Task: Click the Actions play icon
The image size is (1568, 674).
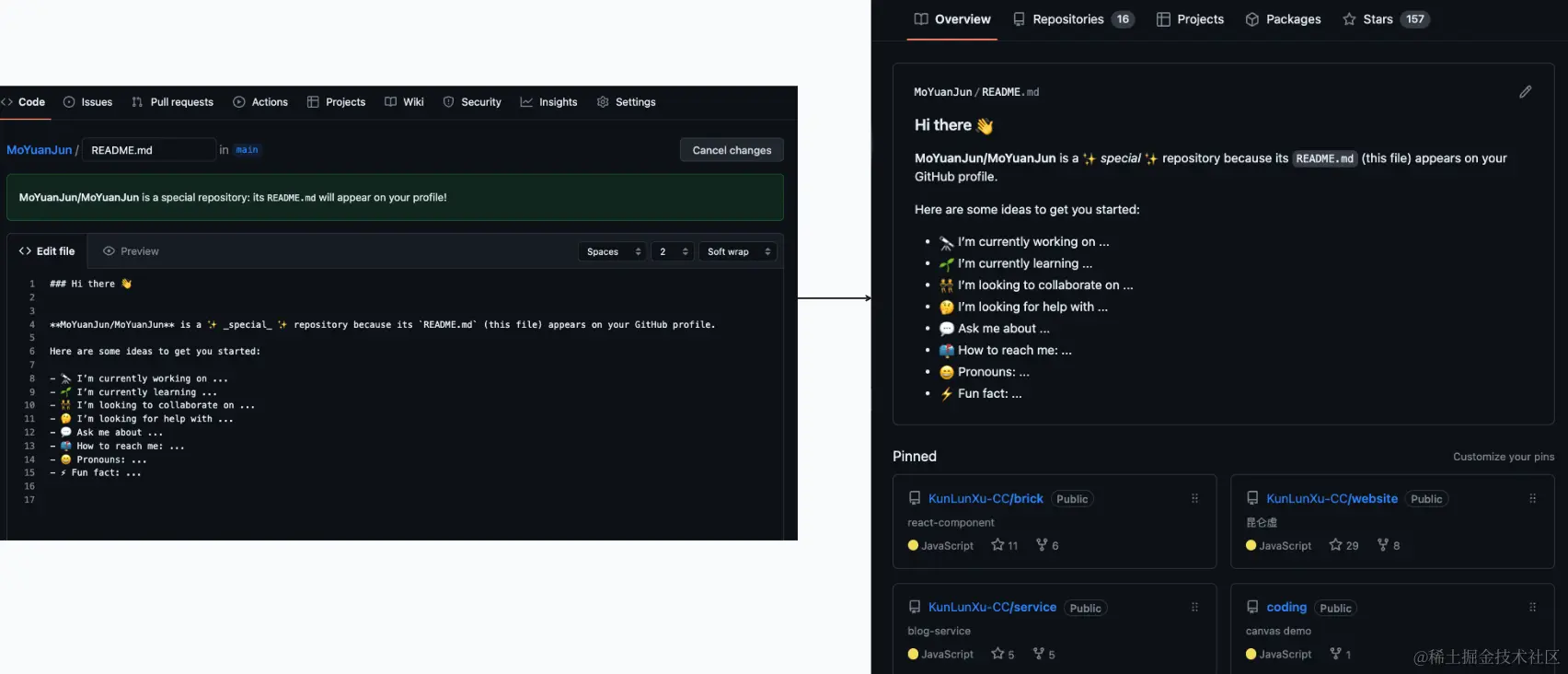Action: coord(239,102)
